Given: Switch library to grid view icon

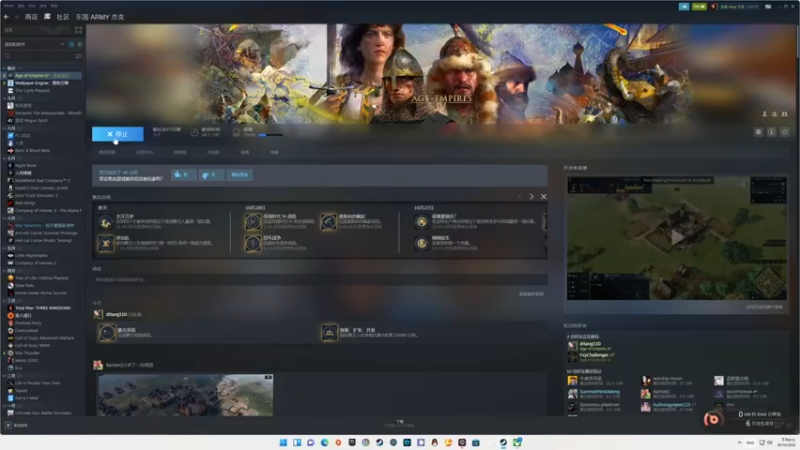Looking at the screenshot, I should tap(78, 30).
